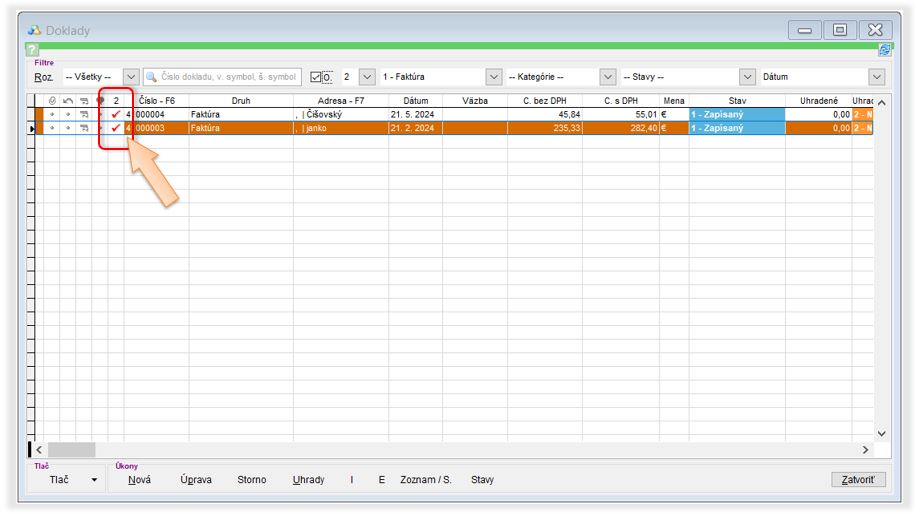This screenshot has width=915, height=517.
Task: Open the Tlač print options arrow
Action: (x=95, y=480)
